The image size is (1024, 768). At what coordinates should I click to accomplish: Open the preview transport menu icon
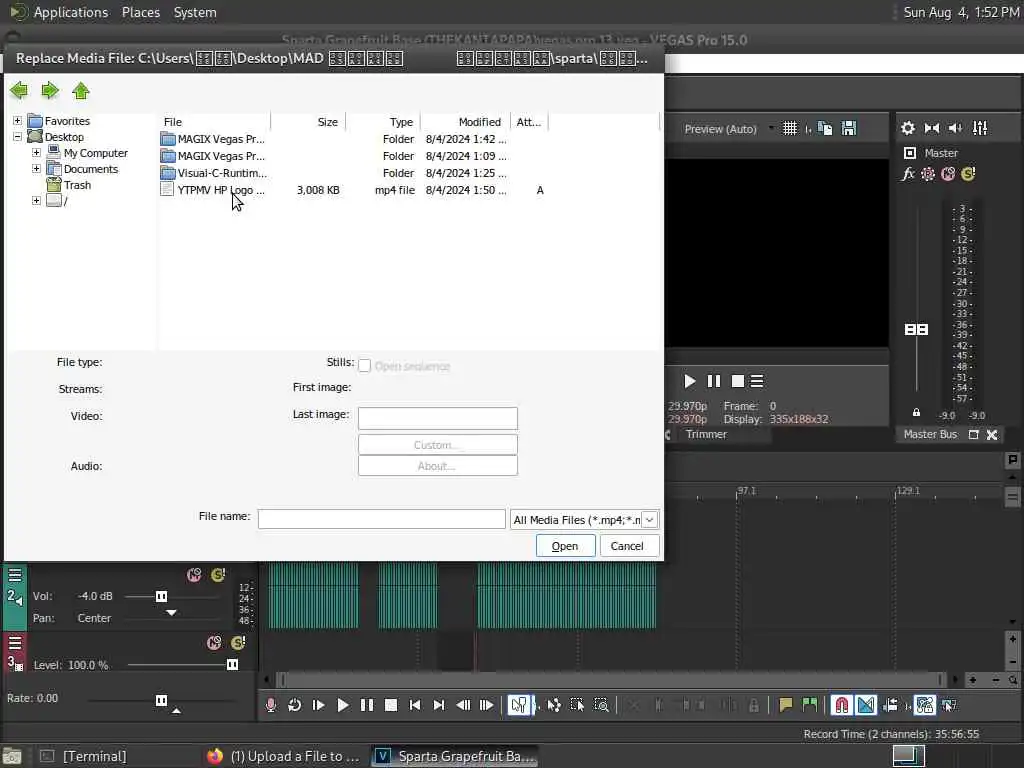(757, 381)
